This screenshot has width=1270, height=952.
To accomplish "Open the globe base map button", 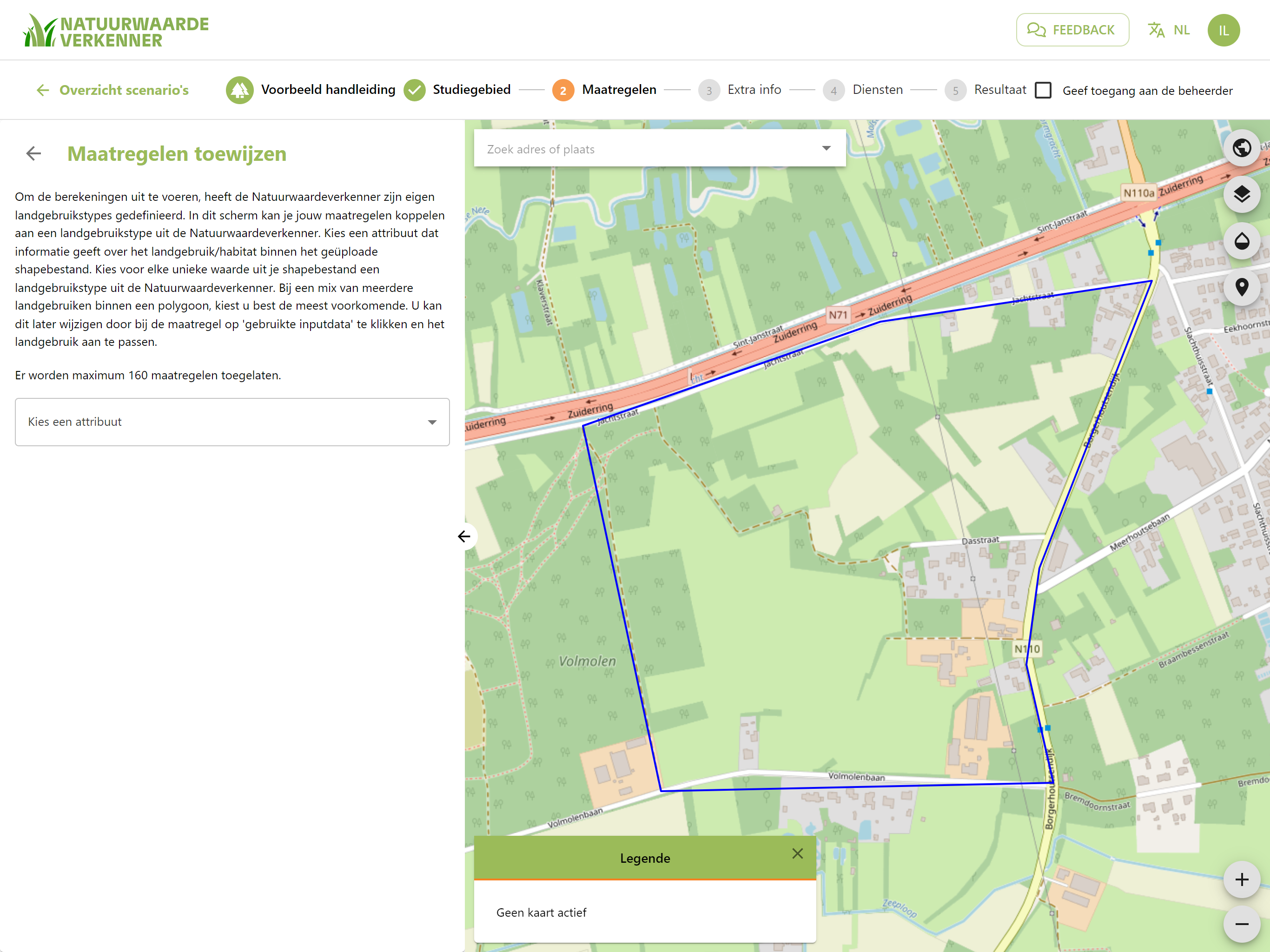I will coord(1242,147).
